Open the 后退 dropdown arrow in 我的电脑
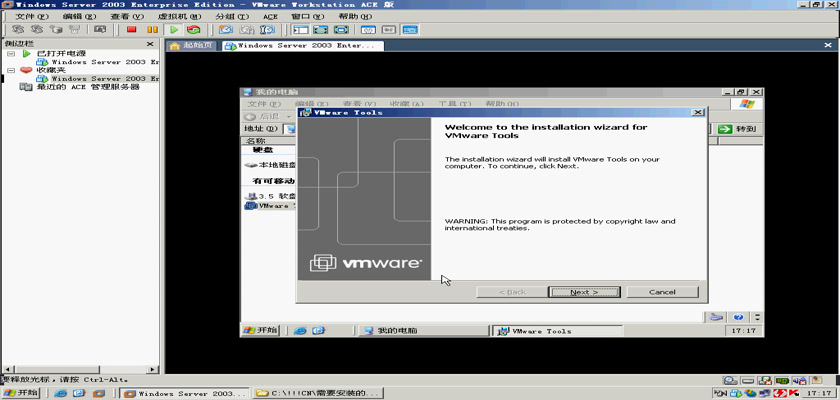840x400 pixels. tap(289, 117)
